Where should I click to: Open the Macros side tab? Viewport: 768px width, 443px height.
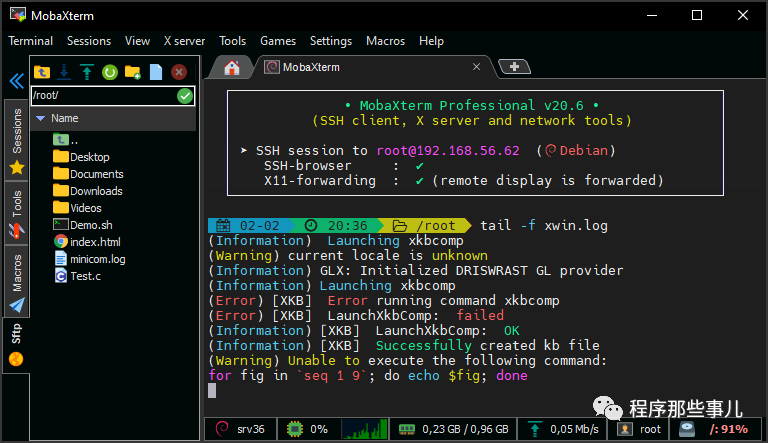point(17,281)
